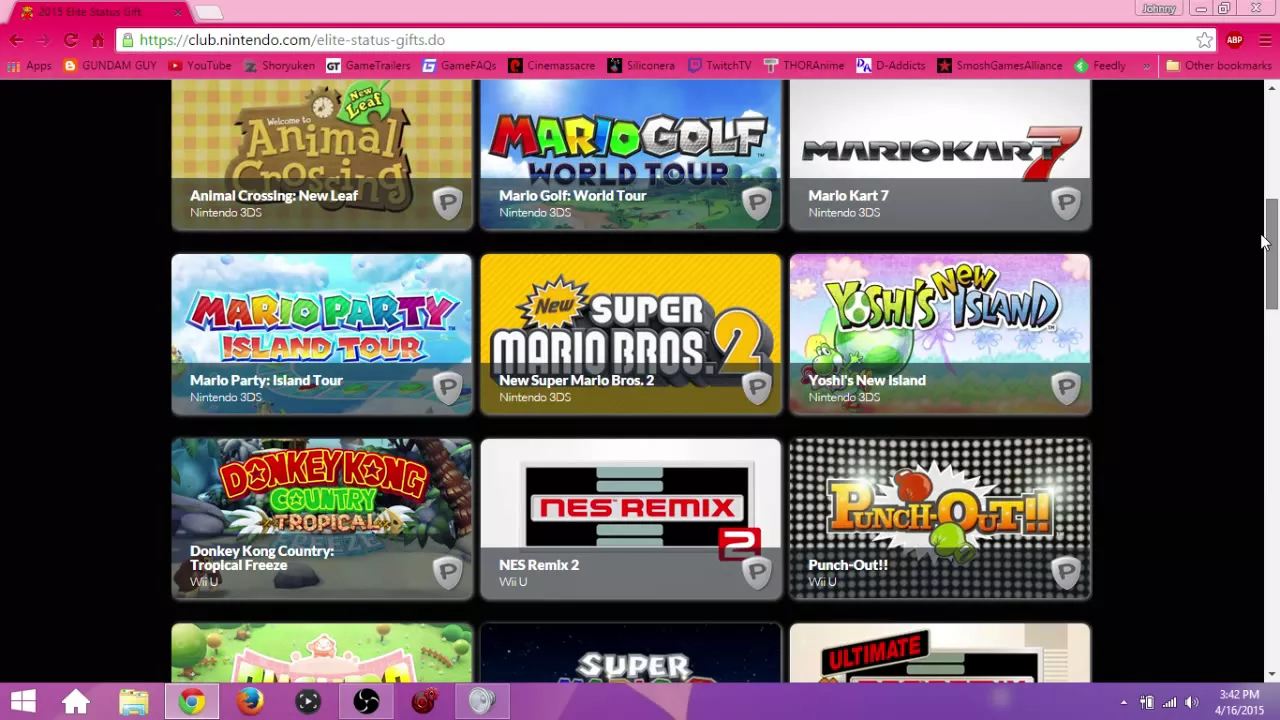This screenshot has width=1280, height=720.
Task: Open the Feedly bookmark
Action: (1100, 66)
